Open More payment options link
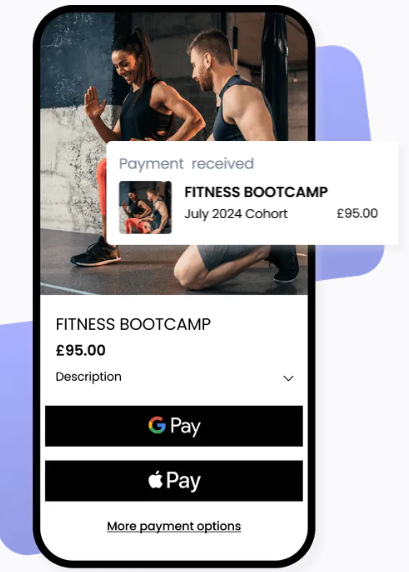Image resolution: width=409 pixels, height=572 pixels. pyautogui.click(x=174, y=526)
